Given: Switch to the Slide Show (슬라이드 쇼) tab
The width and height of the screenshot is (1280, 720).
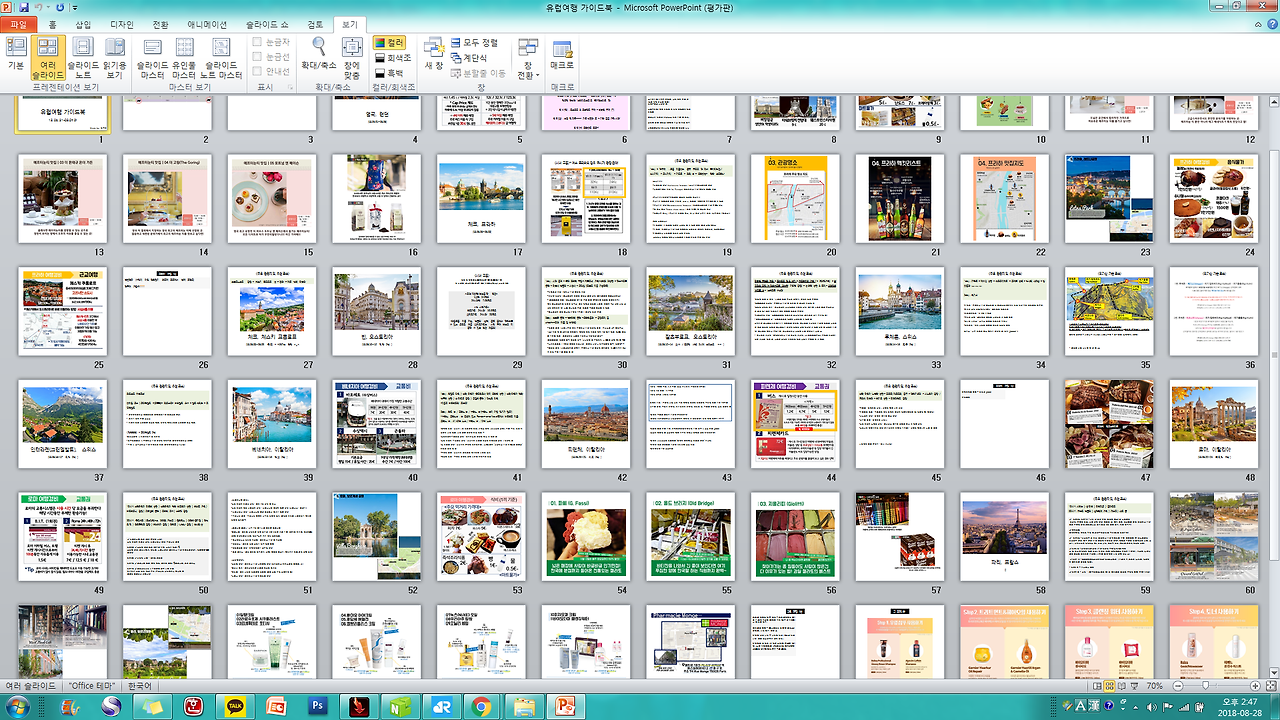Looking at the screenshot, I should 269,24.
